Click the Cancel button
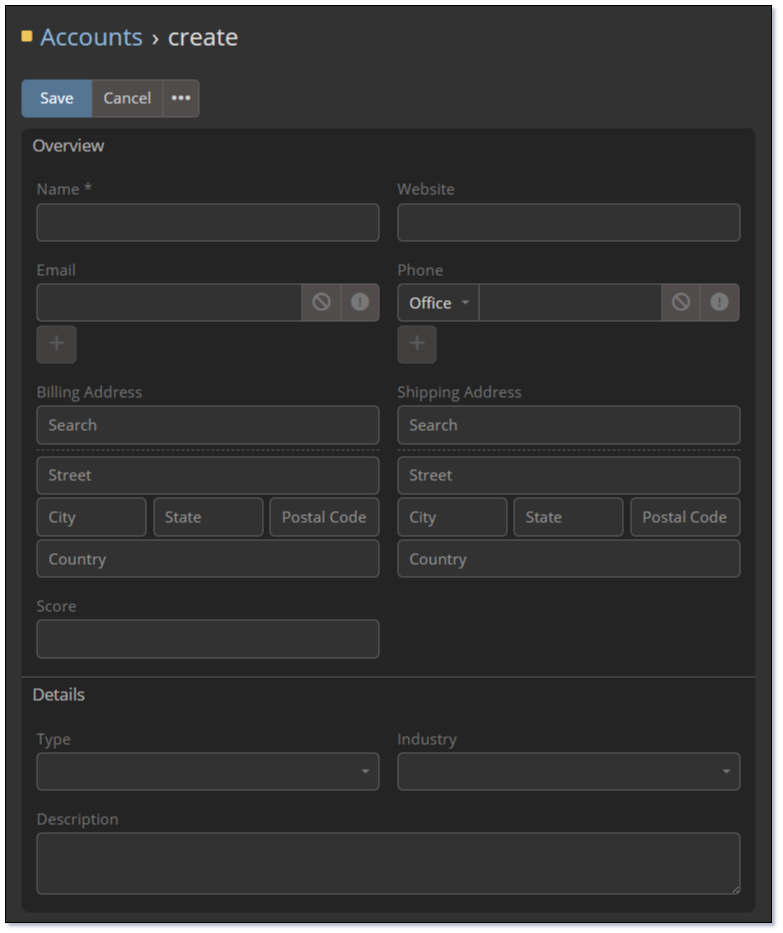This screenshot has height=933, width=783. (127, 98)
